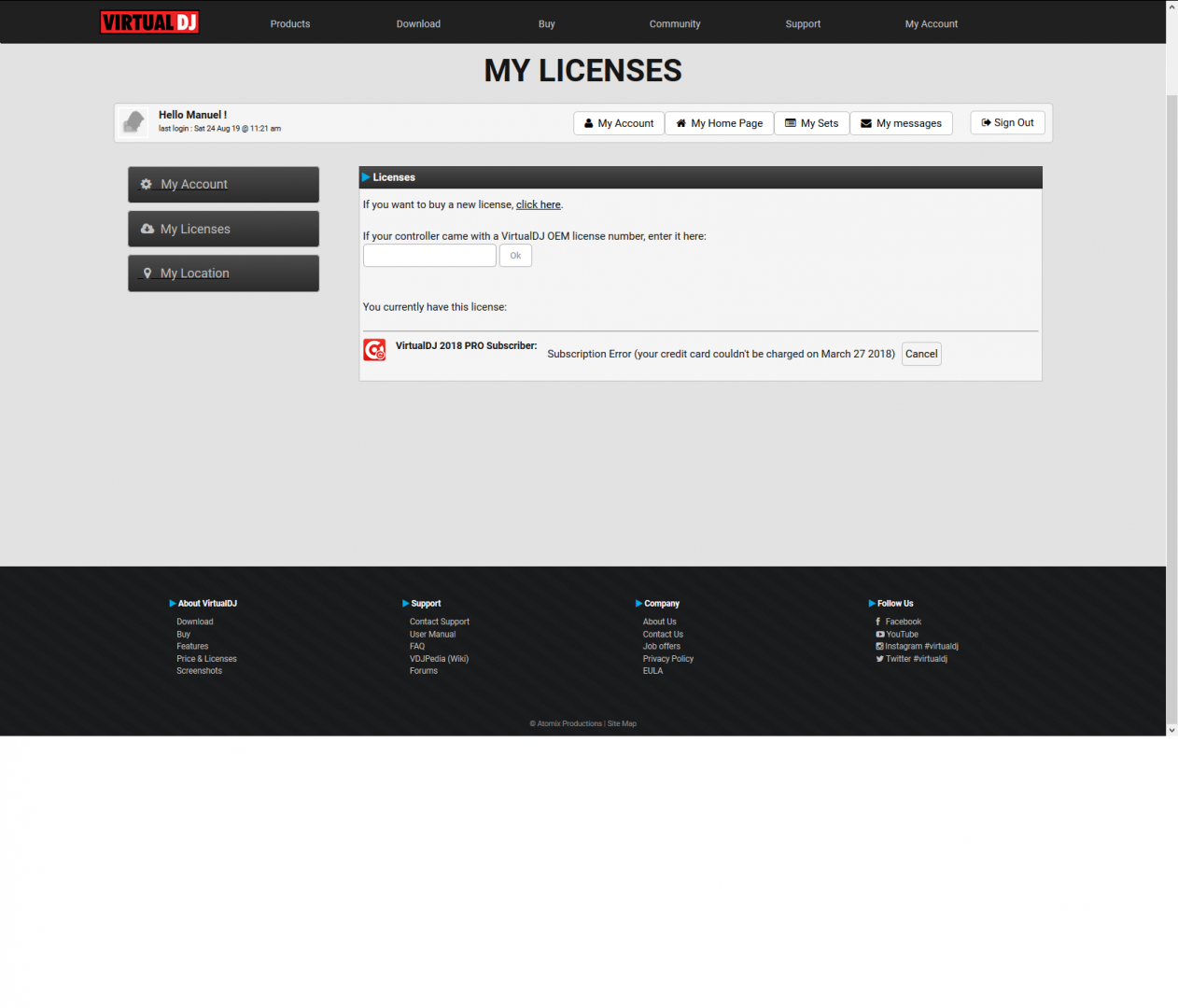Select My Account in left sidebar
Viewport: 1178px width, 1008px height.
click(223, 185)
